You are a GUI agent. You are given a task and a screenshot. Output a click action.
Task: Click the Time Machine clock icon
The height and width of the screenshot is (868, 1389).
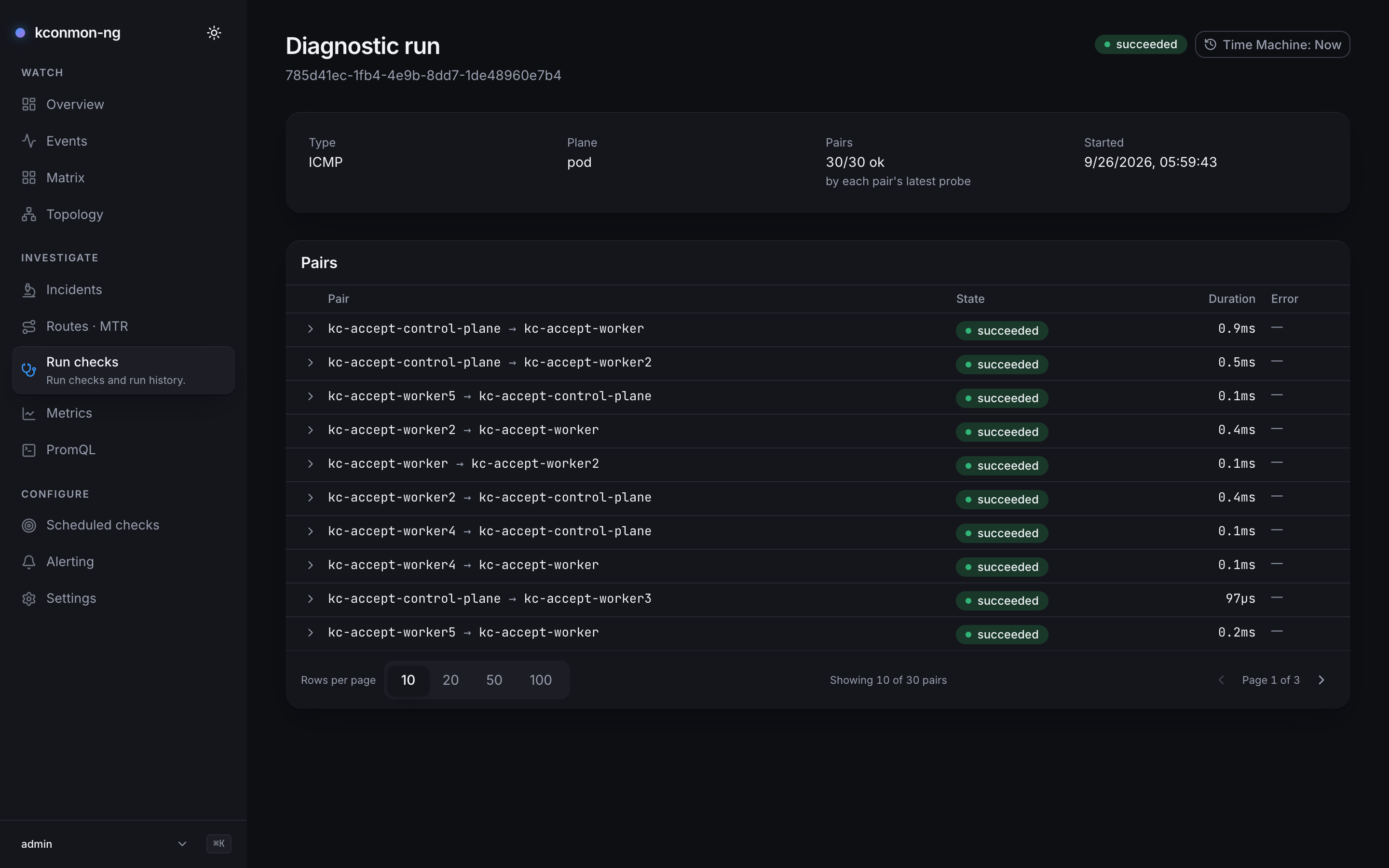click(x=1210, y=45)
